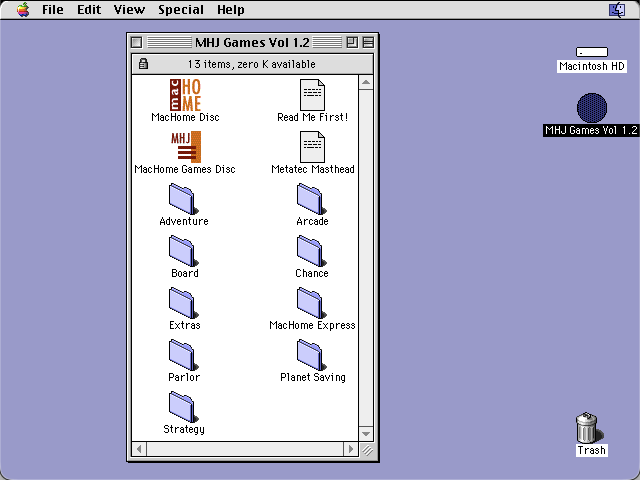The image size is (640, 480).
Task: Click the 'Macintosh HD' label on desktop
Action: (x=592, y=66)
